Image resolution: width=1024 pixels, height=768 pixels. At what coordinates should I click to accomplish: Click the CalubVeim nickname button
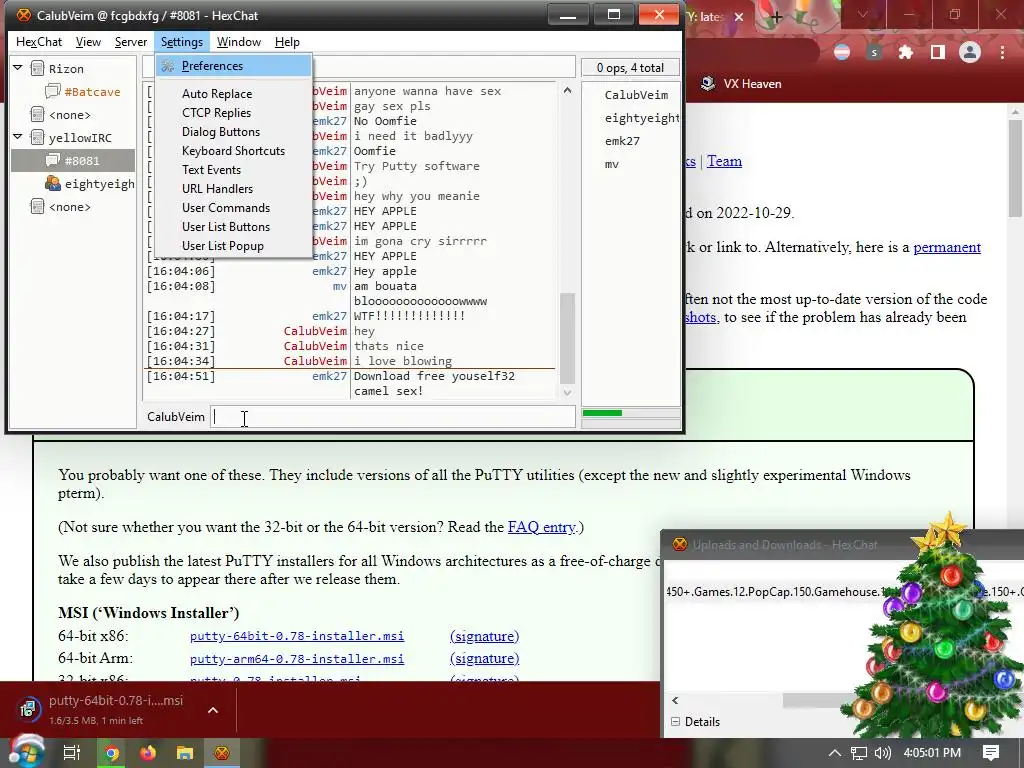tap(176, 417)
